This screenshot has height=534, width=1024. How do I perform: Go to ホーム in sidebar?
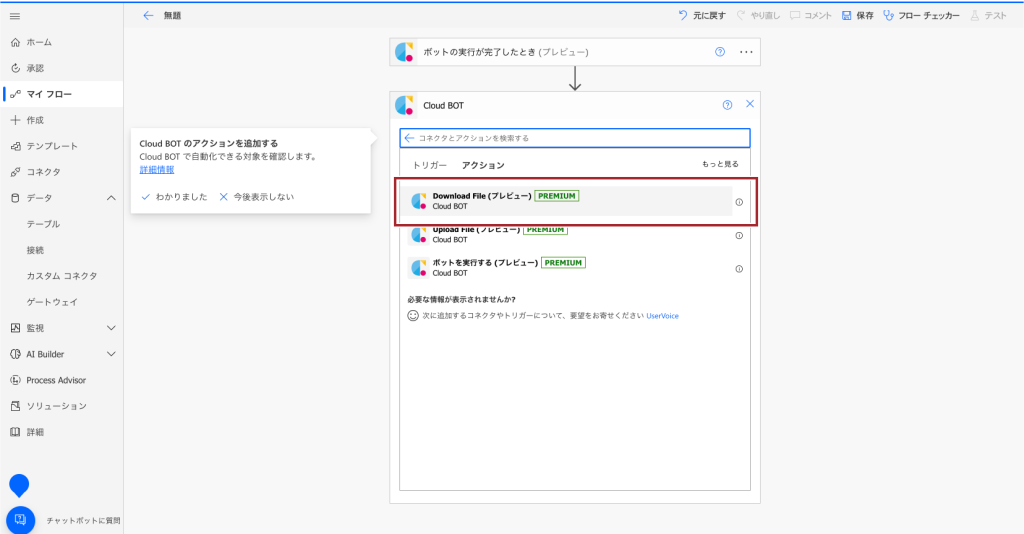[39, 42]
